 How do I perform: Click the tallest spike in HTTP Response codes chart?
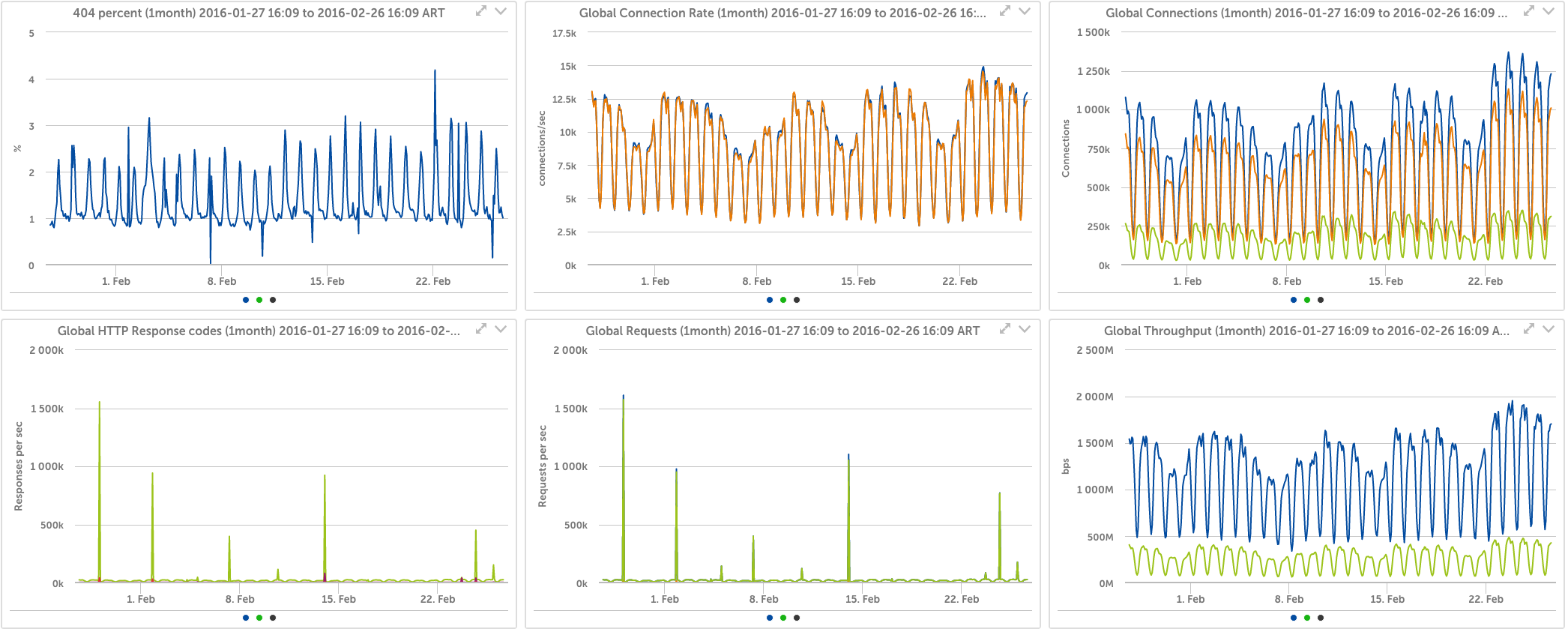(x=99, y=403)
